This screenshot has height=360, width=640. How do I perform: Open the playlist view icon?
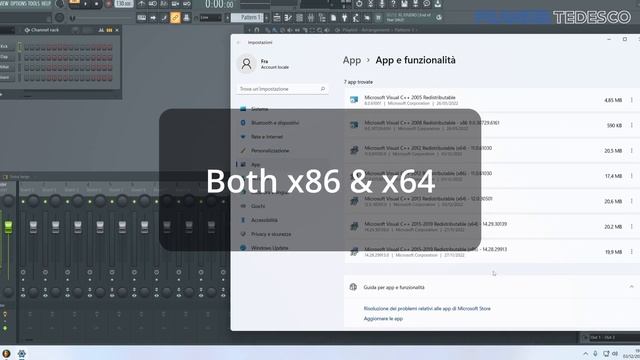point(277,18)
